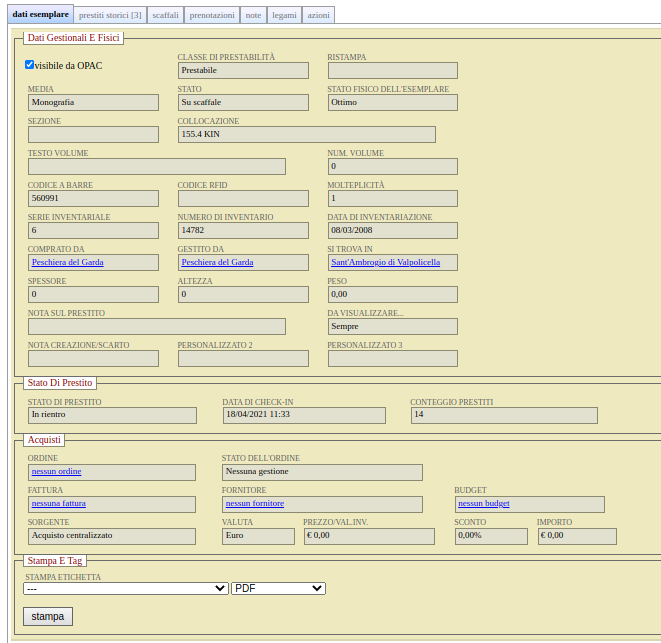Open 'Peschiera del Garda' link under Comprato da

pyautogui.click(x=68, y=263)
